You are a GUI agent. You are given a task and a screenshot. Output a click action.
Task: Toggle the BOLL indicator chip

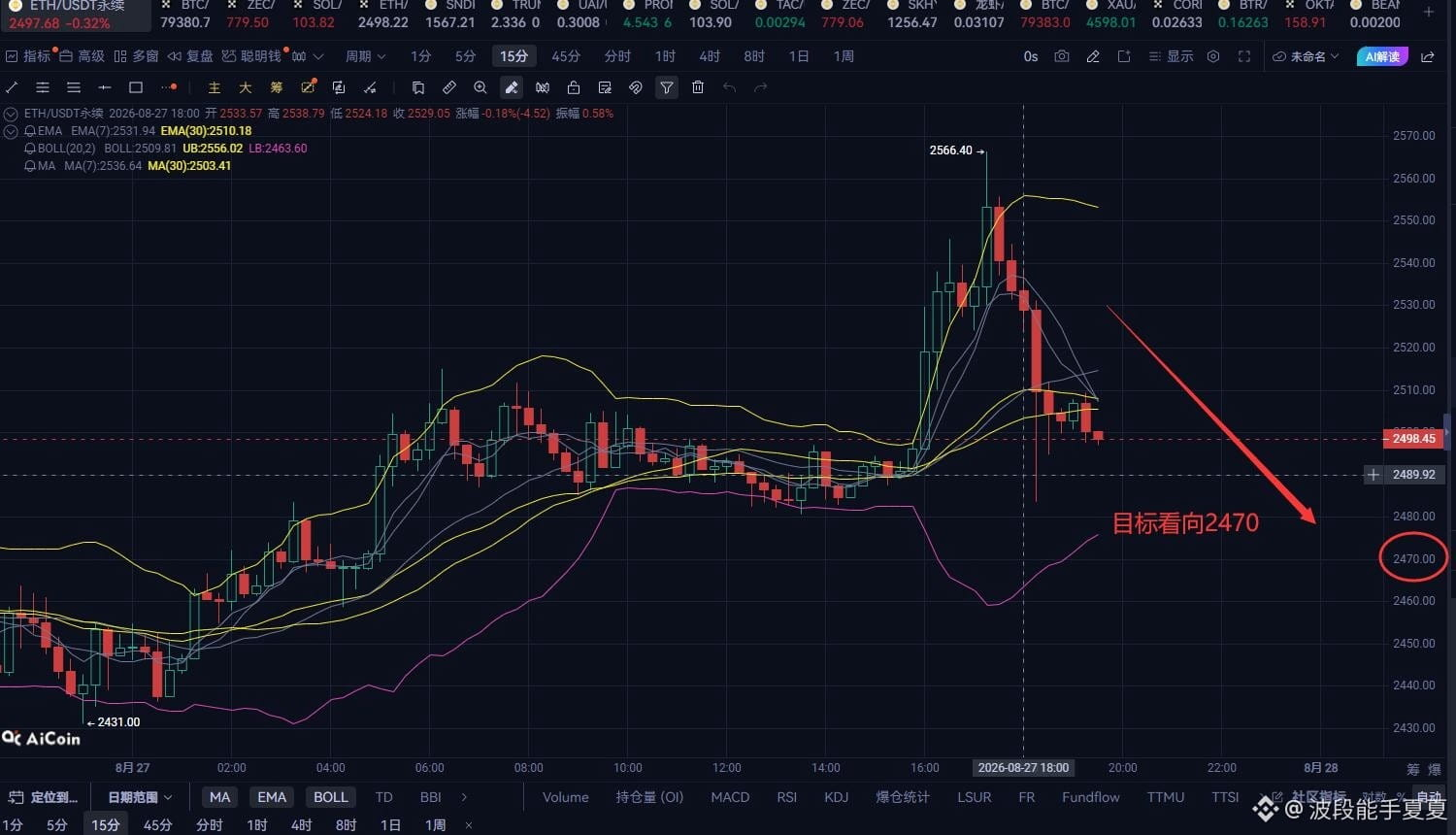[x=330, y=797]
